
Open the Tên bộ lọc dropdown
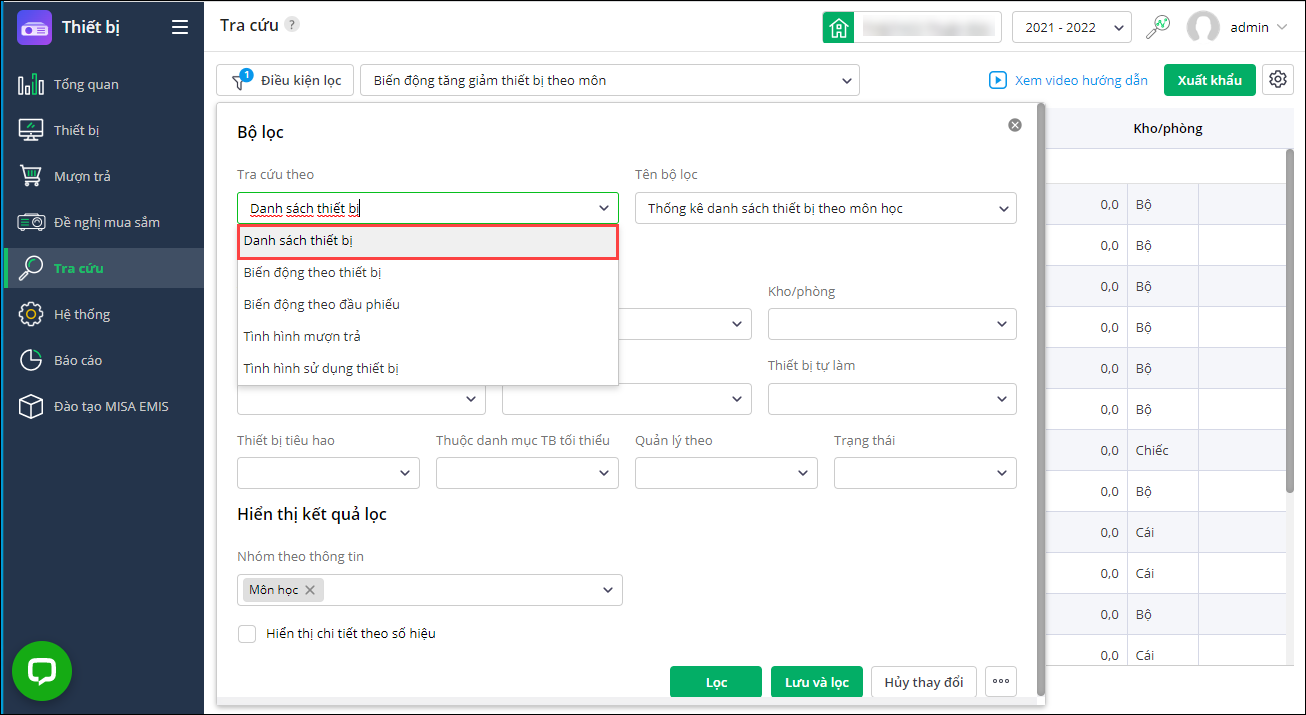pyautogui.click(x=825, y=208)
